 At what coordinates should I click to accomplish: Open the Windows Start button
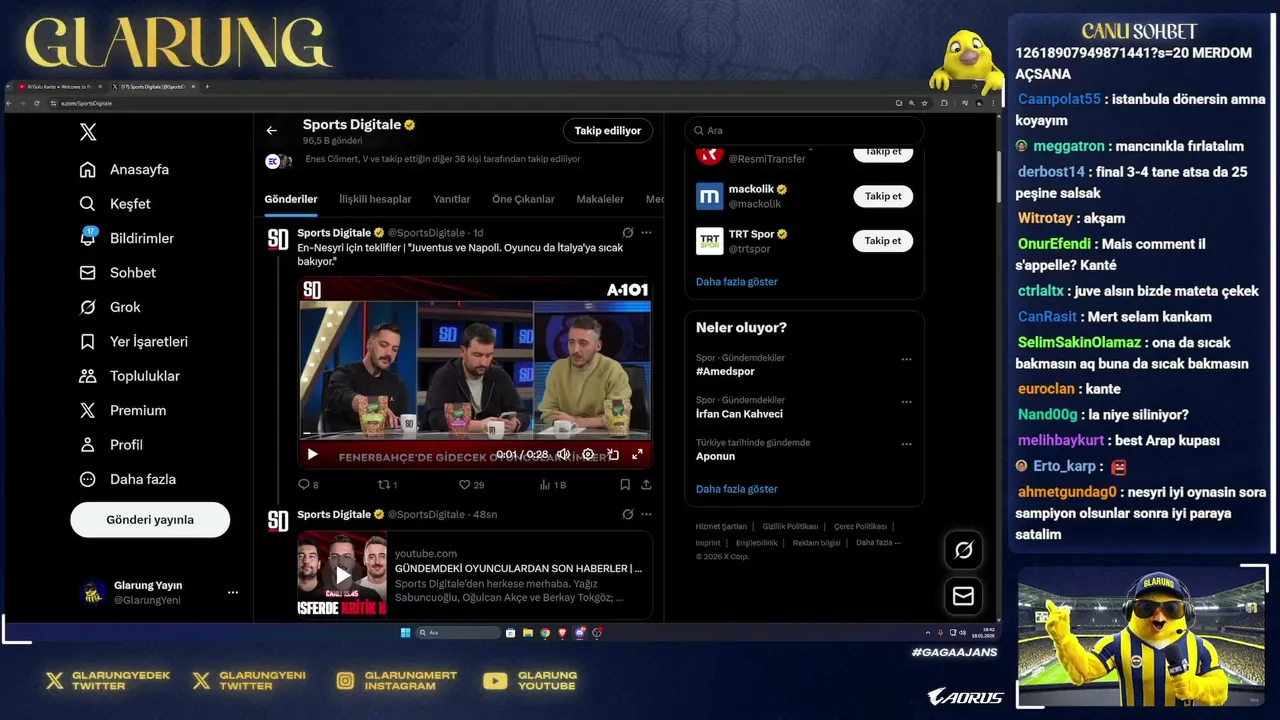pyautogui.click(x=405, y=632)
